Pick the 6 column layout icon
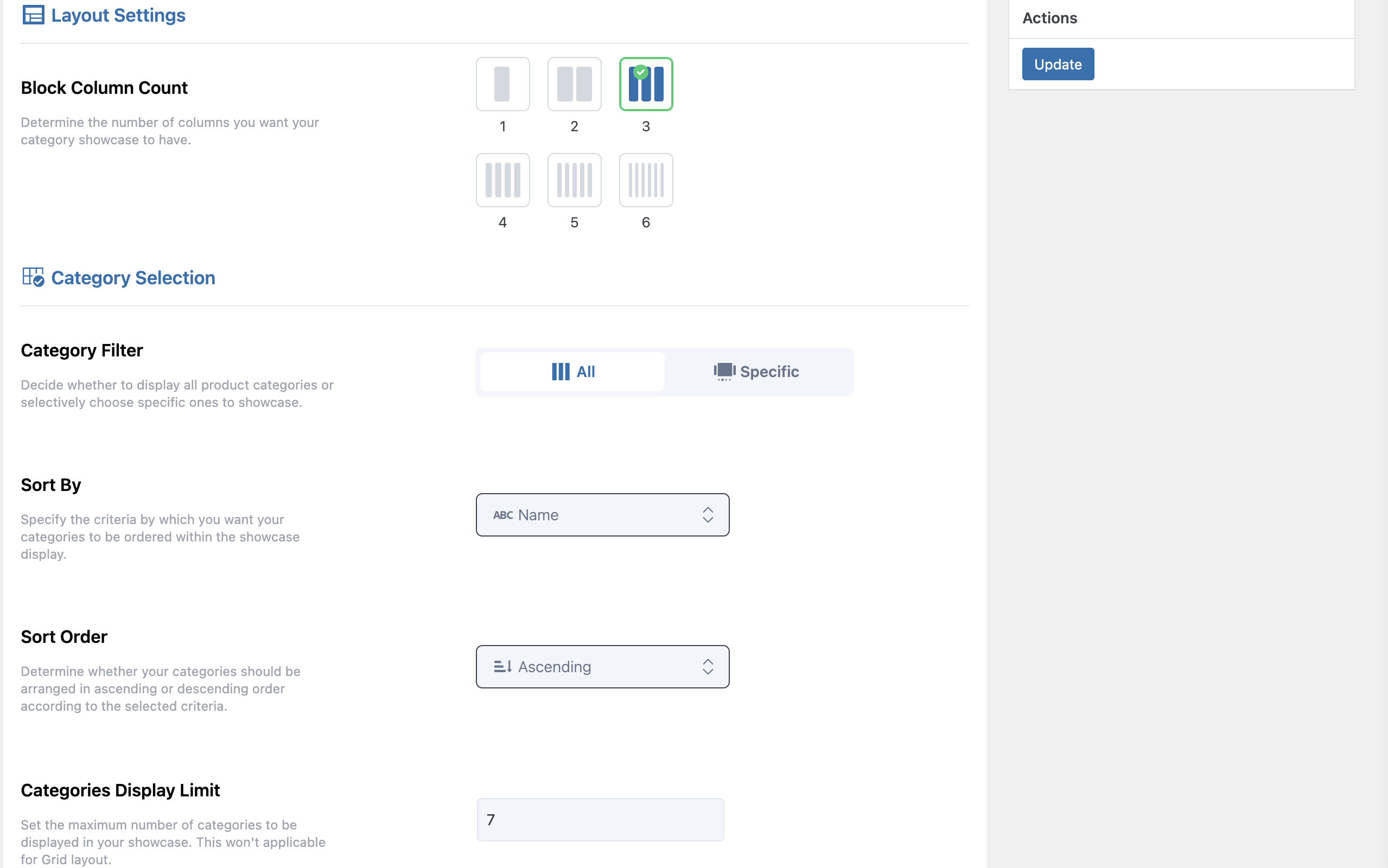The width and height of the screenshot is (1388, 868). pos(646,180)
